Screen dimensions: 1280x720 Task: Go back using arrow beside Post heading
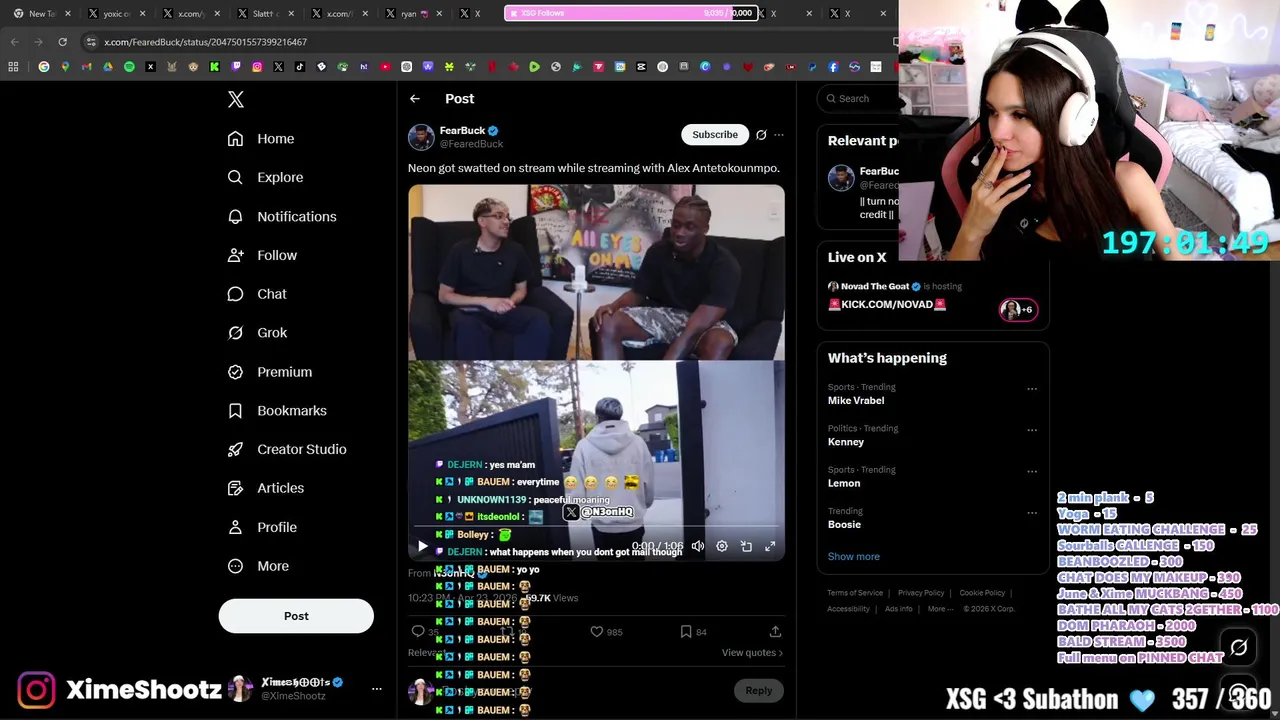point(415,98)
